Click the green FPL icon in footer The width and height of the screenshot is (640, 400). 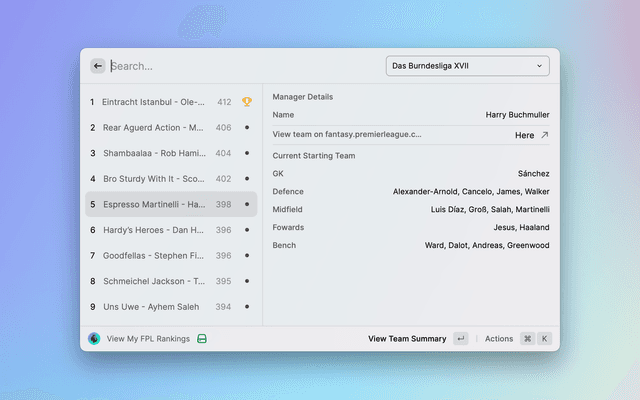pos(202,339)
